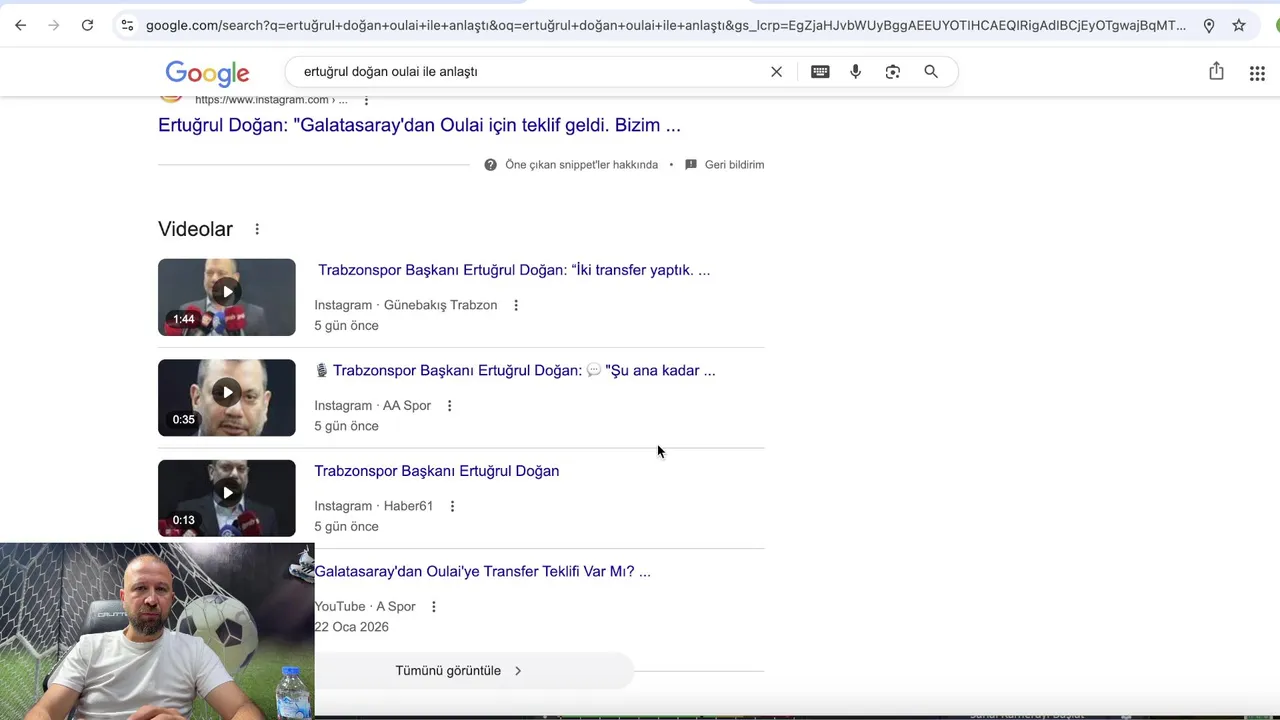Open 'Galatasaray'dan Oulai'ye Transfer Teklifi Var Mı?' video
Viewport: 1280px width, 720px height.
482,571
